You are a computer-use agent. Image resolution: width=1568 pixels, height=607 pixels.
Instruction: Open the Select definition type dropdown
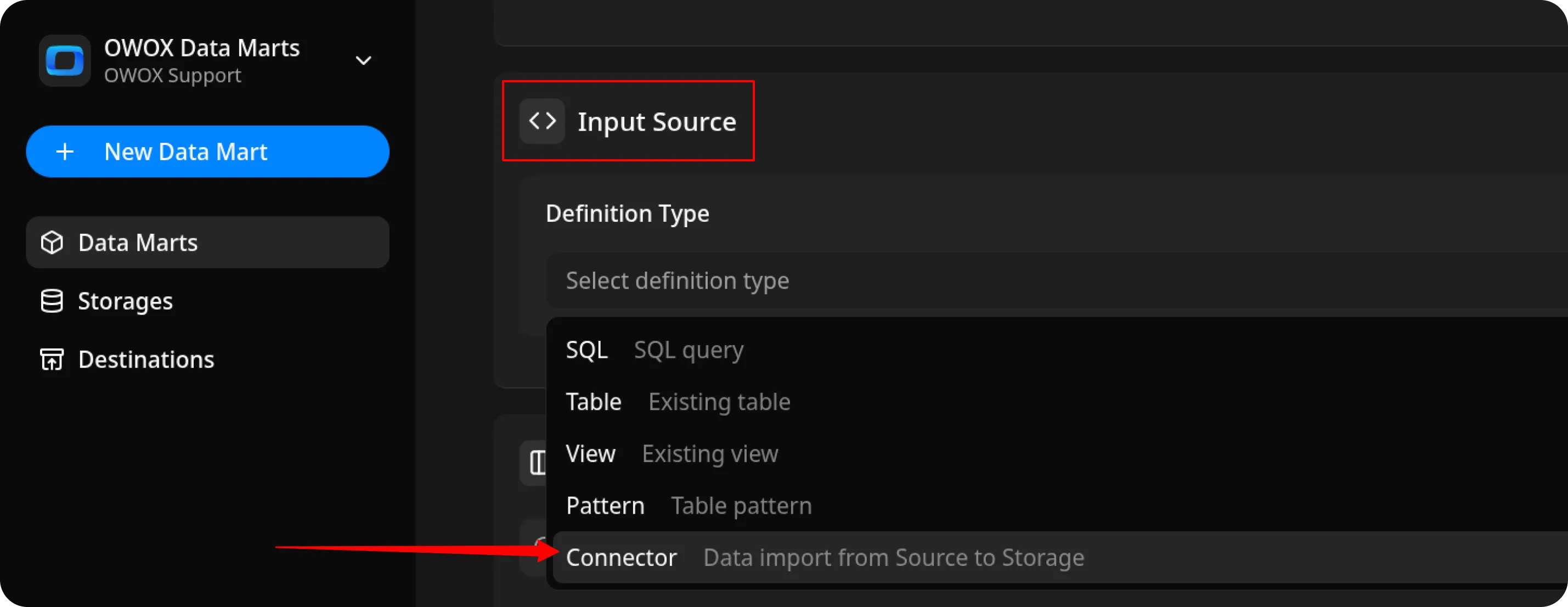[x=1035, y=280]
